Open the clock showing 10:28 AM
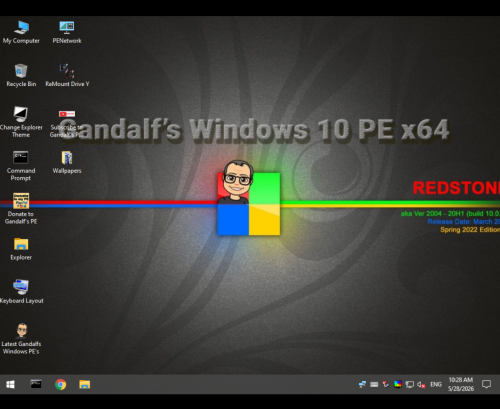The width and height of the screenshot is (500, 409). [461, 384]
